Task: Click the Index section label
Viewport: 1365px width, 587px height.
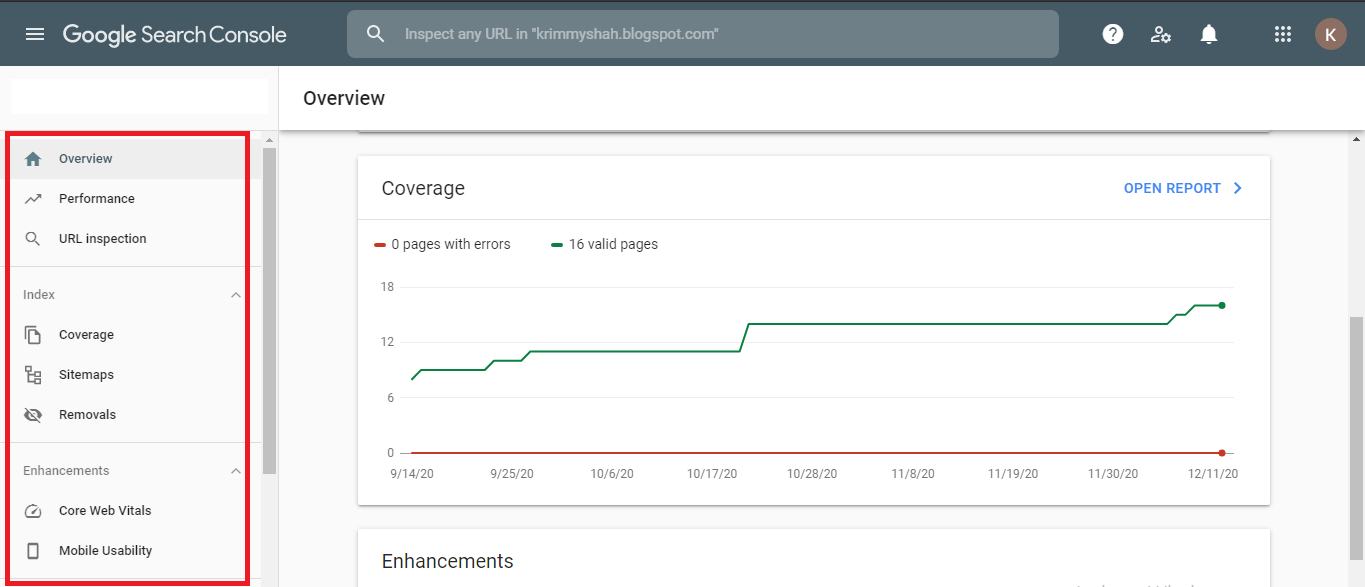Action: [x=39, y=295]
